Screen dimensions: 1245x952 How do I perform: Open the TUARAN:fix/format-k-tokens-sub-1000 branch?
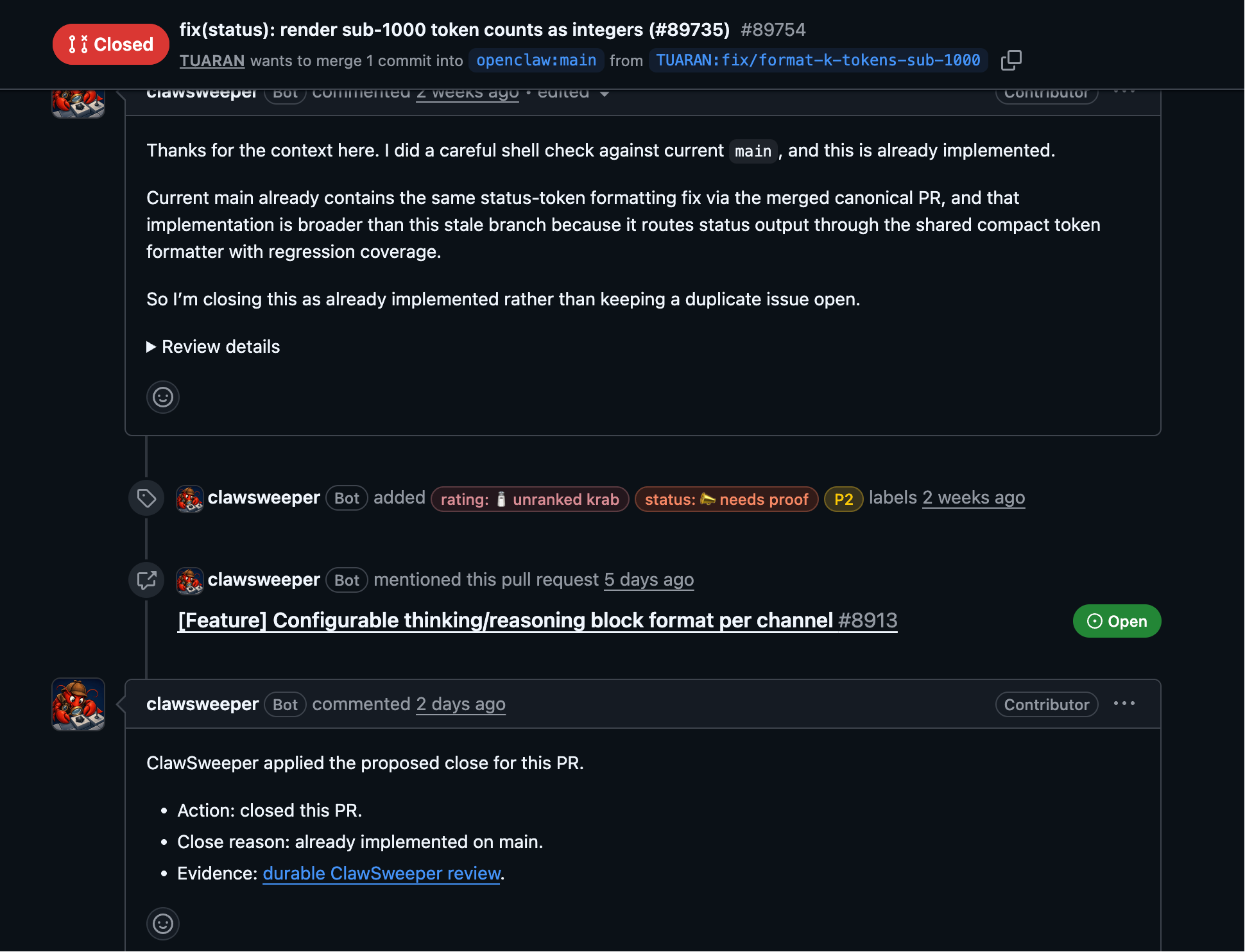click(818, 60)
